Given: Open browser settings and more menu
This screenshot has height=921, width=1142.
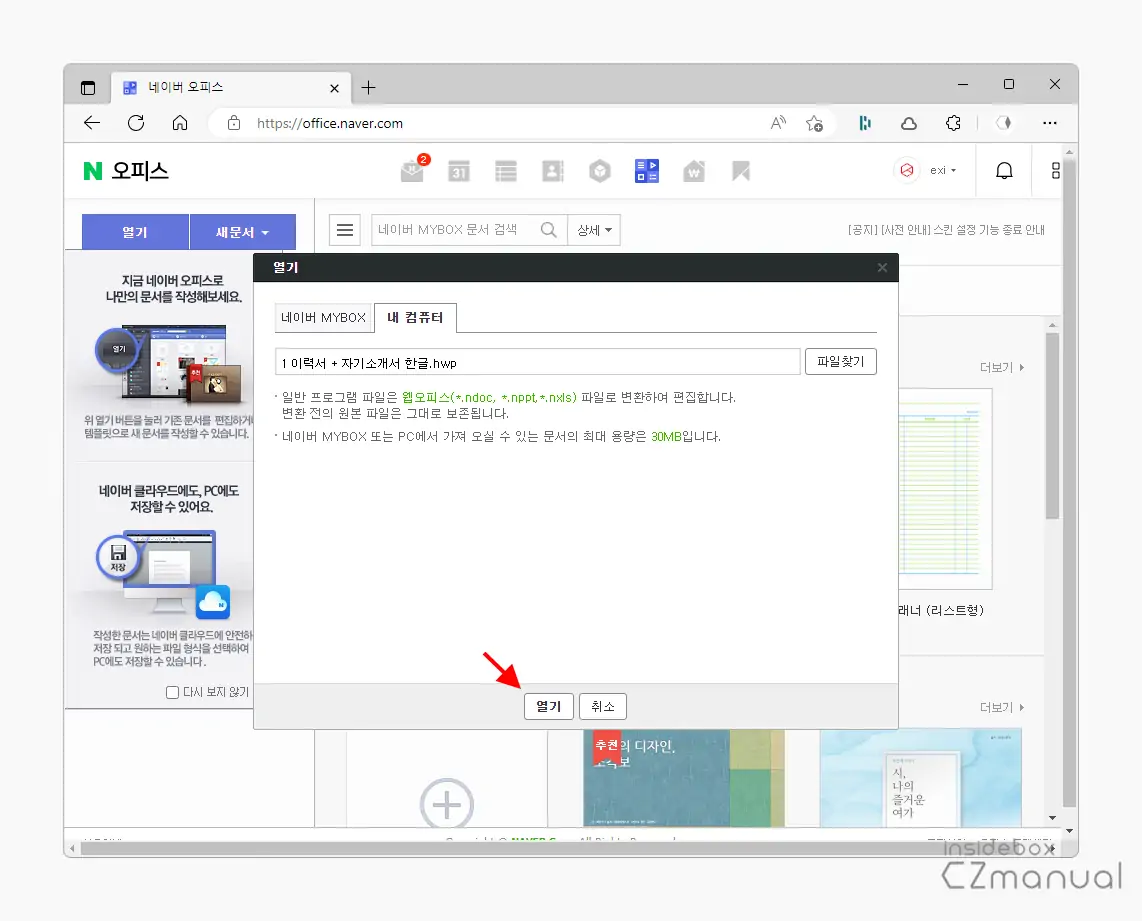Looking at the screenshot, I should coord(1050,123).
